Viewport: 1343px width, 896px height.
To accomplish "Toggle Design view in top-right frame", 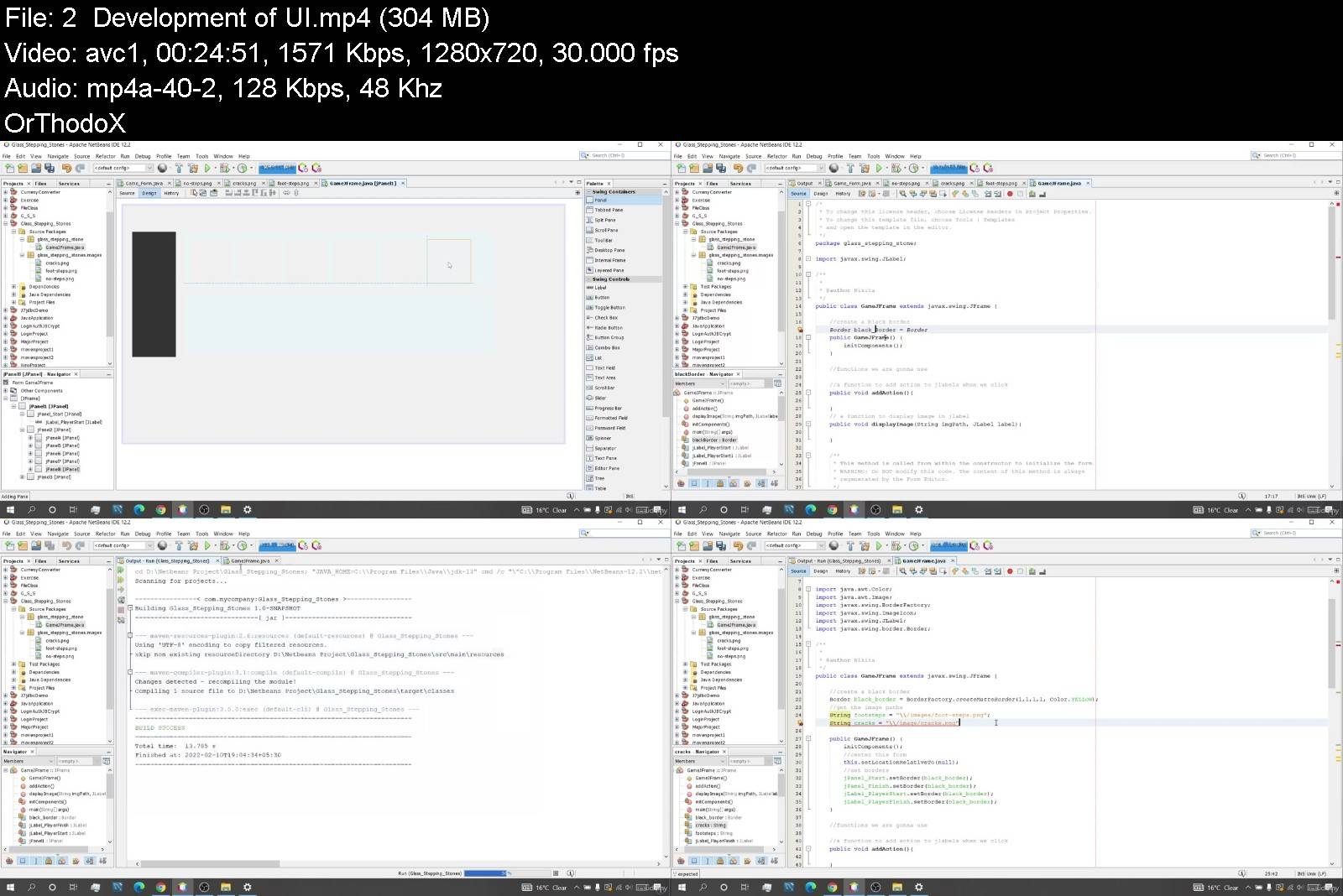I will click(x=821, y=194).
